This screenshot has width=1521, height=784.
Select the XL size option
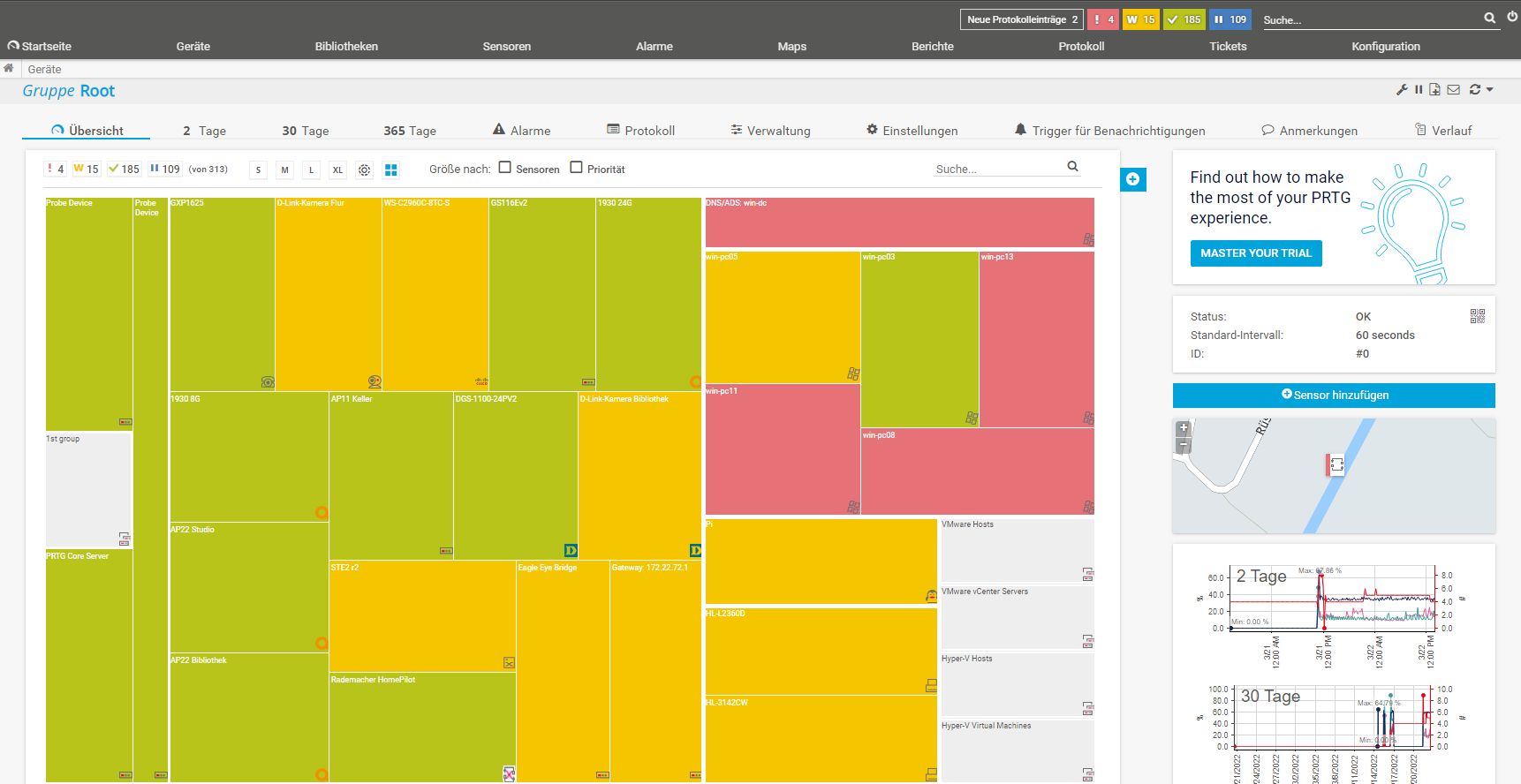tap(337, 170)
